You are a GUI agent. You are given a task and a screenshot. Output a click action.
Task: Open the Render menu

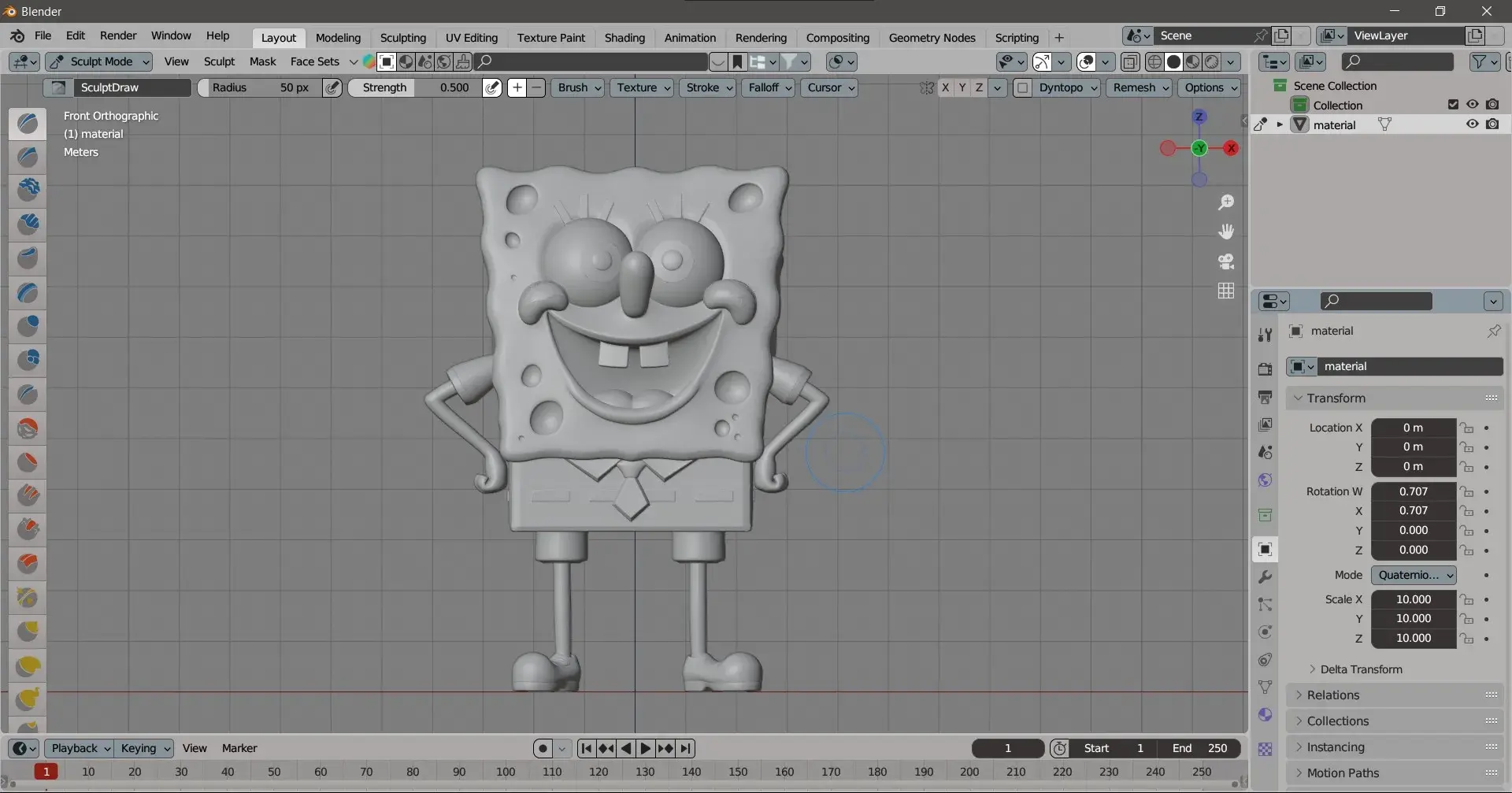click(118, 35)
